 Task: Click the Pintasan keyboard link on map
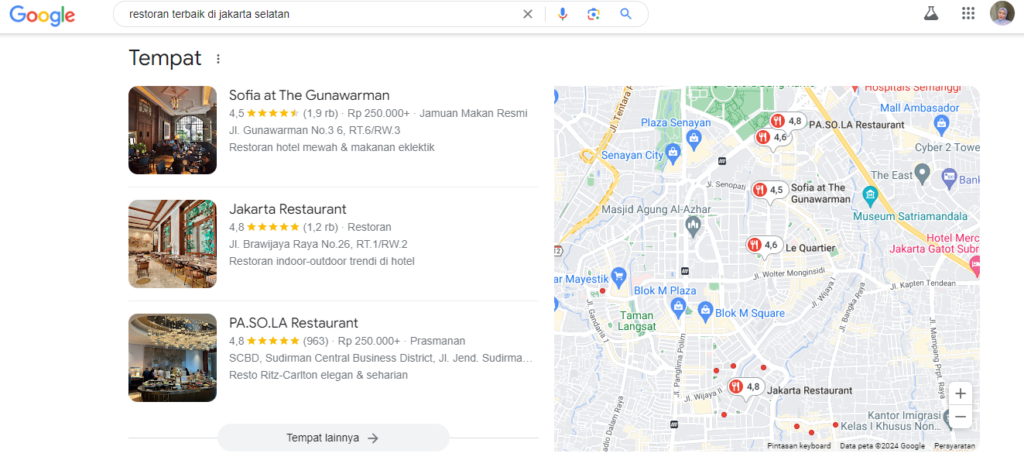point(799,446)
